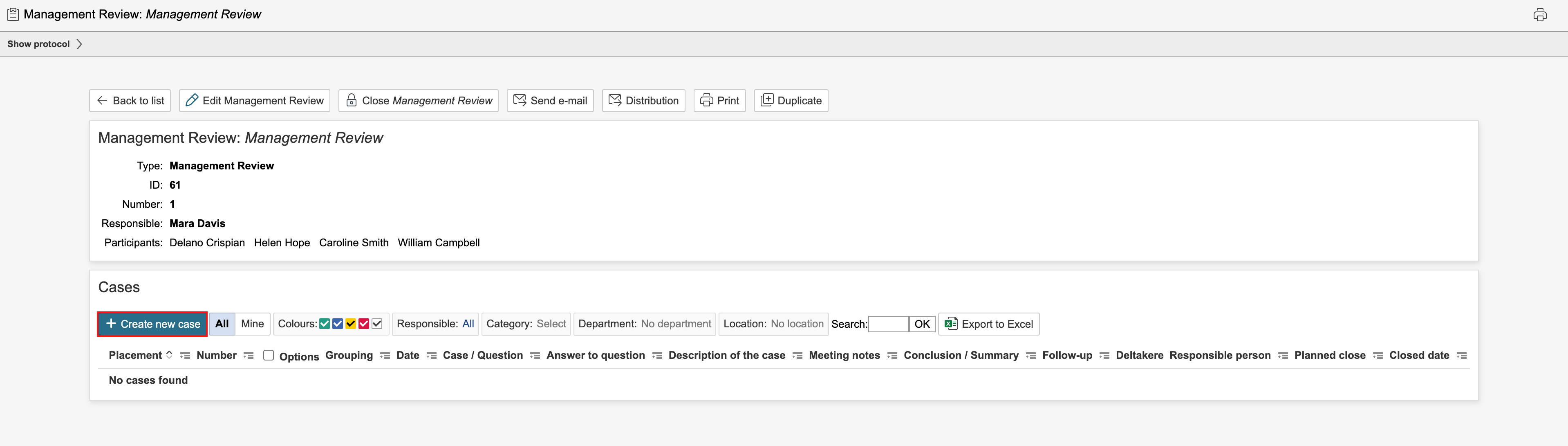
Task: Open the Distribution button
Action: 643,101
